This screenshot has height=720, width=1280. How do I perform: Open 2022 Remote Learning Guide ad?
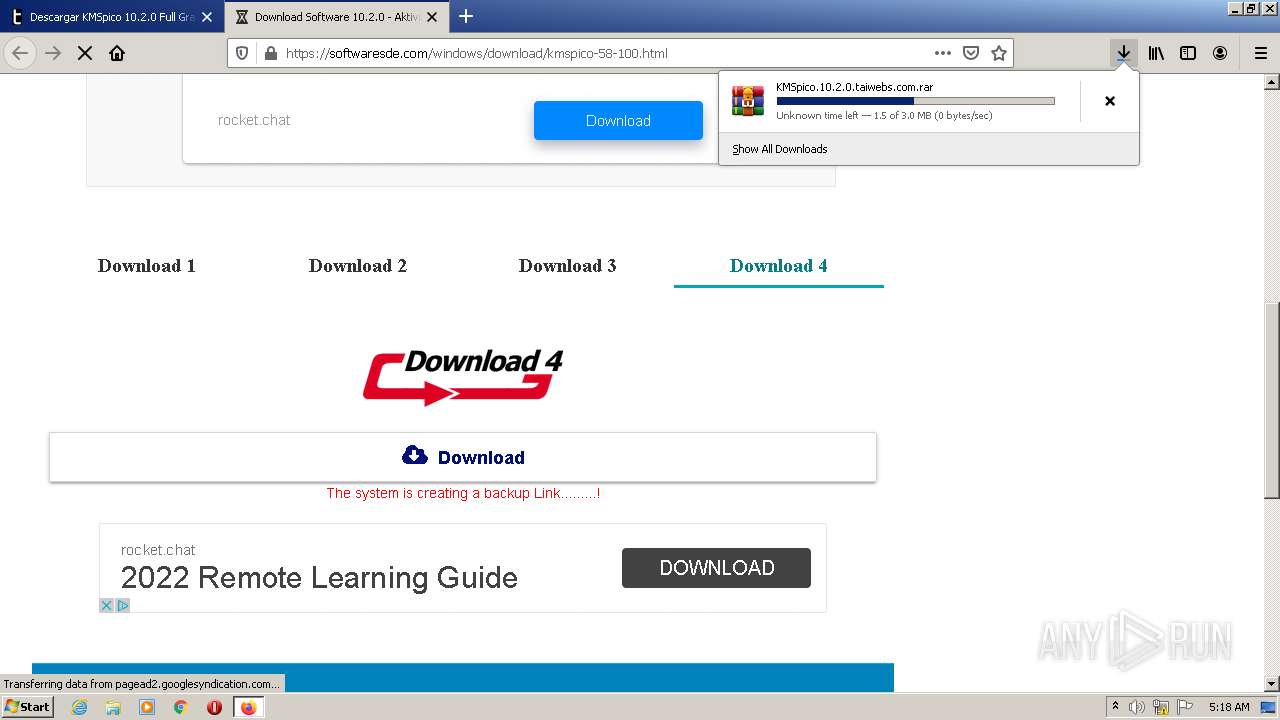pyautogui.click(x=319, y=578)
